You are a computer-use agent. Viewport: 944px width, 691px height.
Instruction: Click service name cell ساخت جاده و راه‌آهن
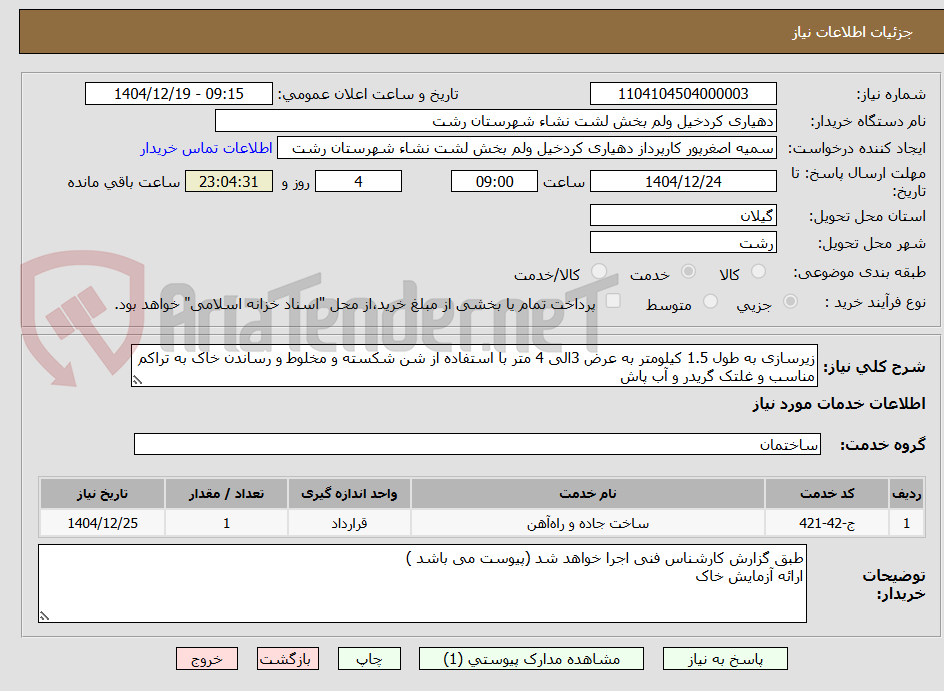pyautogui.click(x=588, y=523)
